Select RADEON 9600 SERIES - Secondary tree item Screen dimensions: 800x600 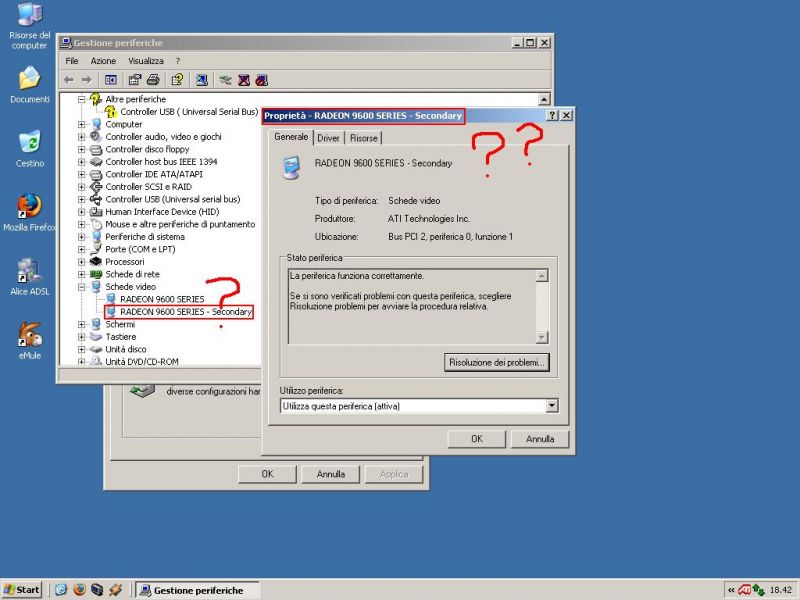[x=186, y=312]
